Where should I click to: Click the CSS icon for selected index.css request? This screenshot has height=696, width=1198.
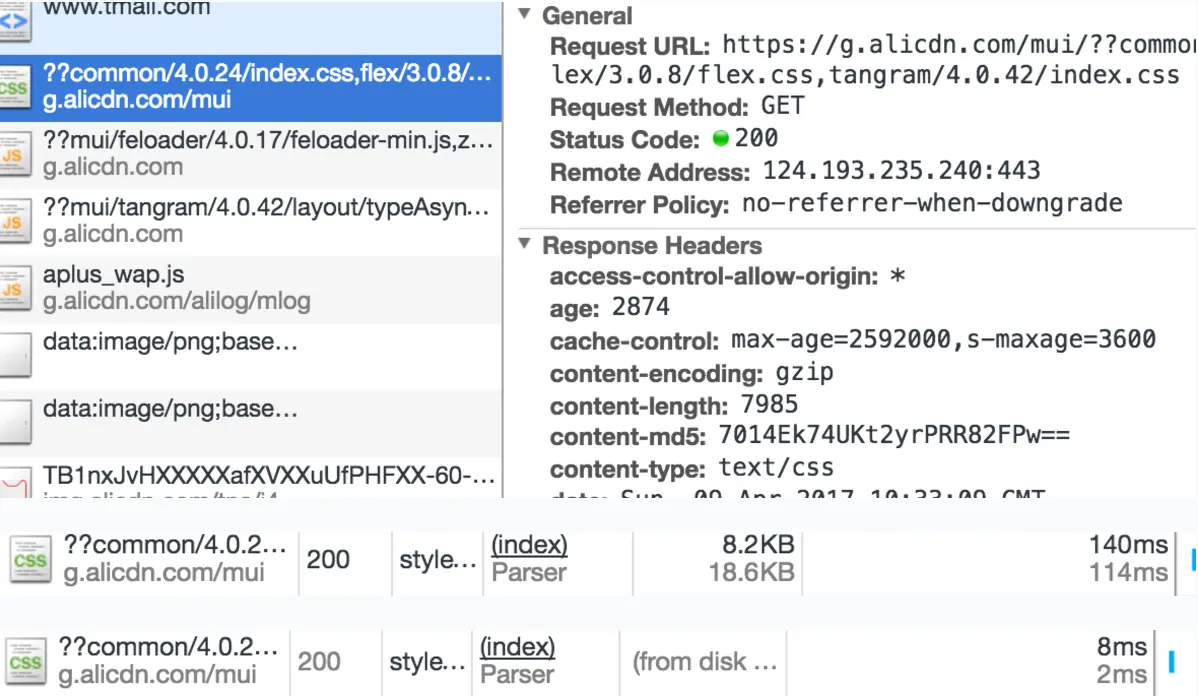(14, 87)
